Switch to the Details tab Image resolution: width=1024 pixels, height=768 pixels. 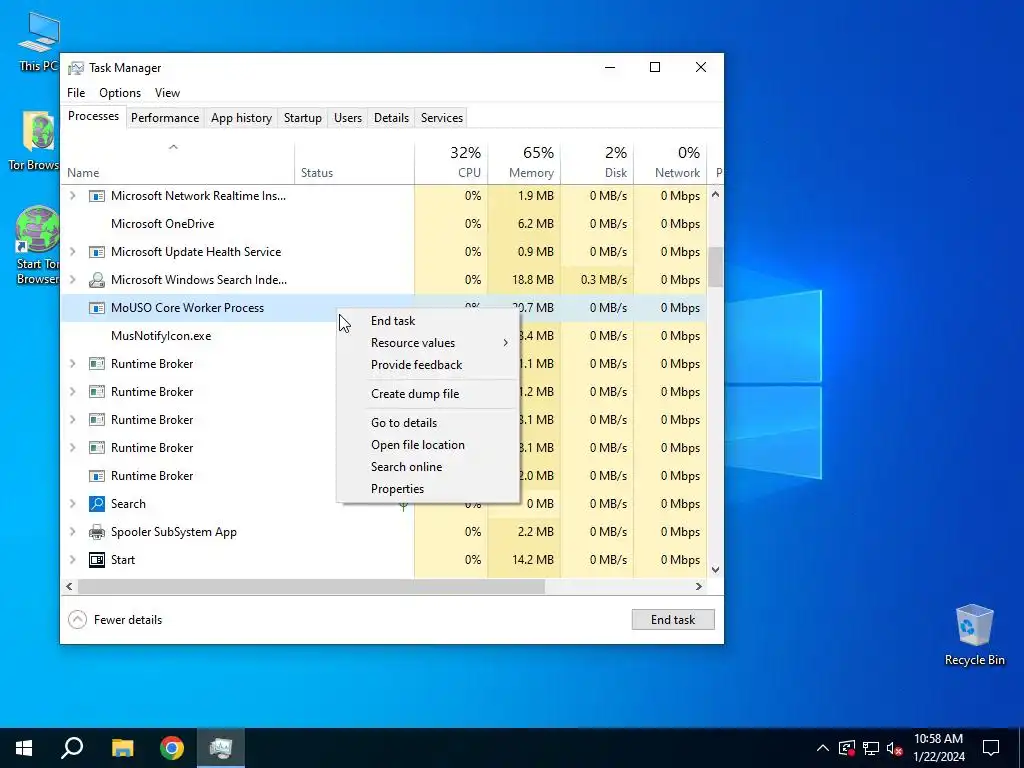coord(391,118)
